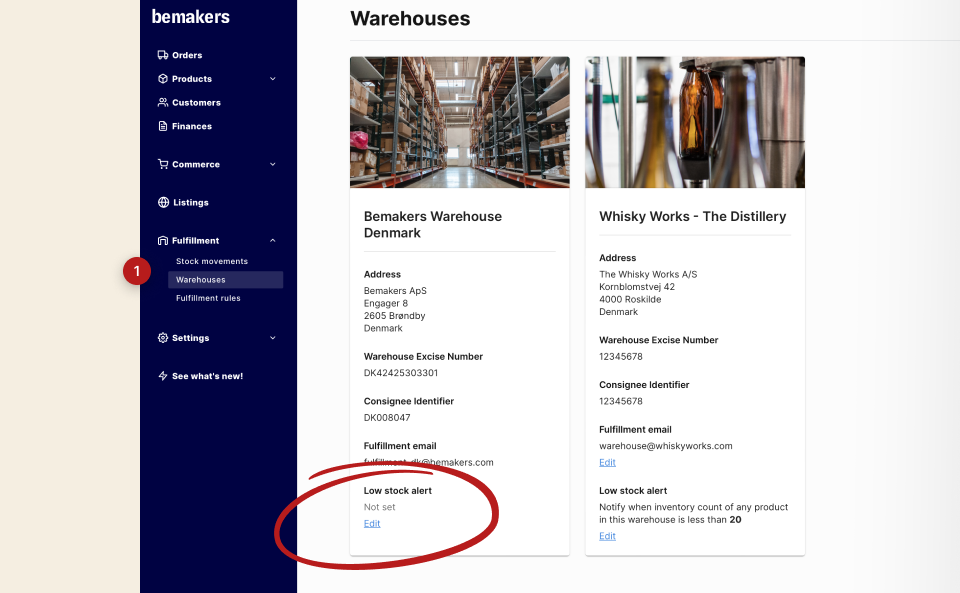Click 'Kornblomstvej 42' address line
The image size is (960, 593).
coord(637,287)
